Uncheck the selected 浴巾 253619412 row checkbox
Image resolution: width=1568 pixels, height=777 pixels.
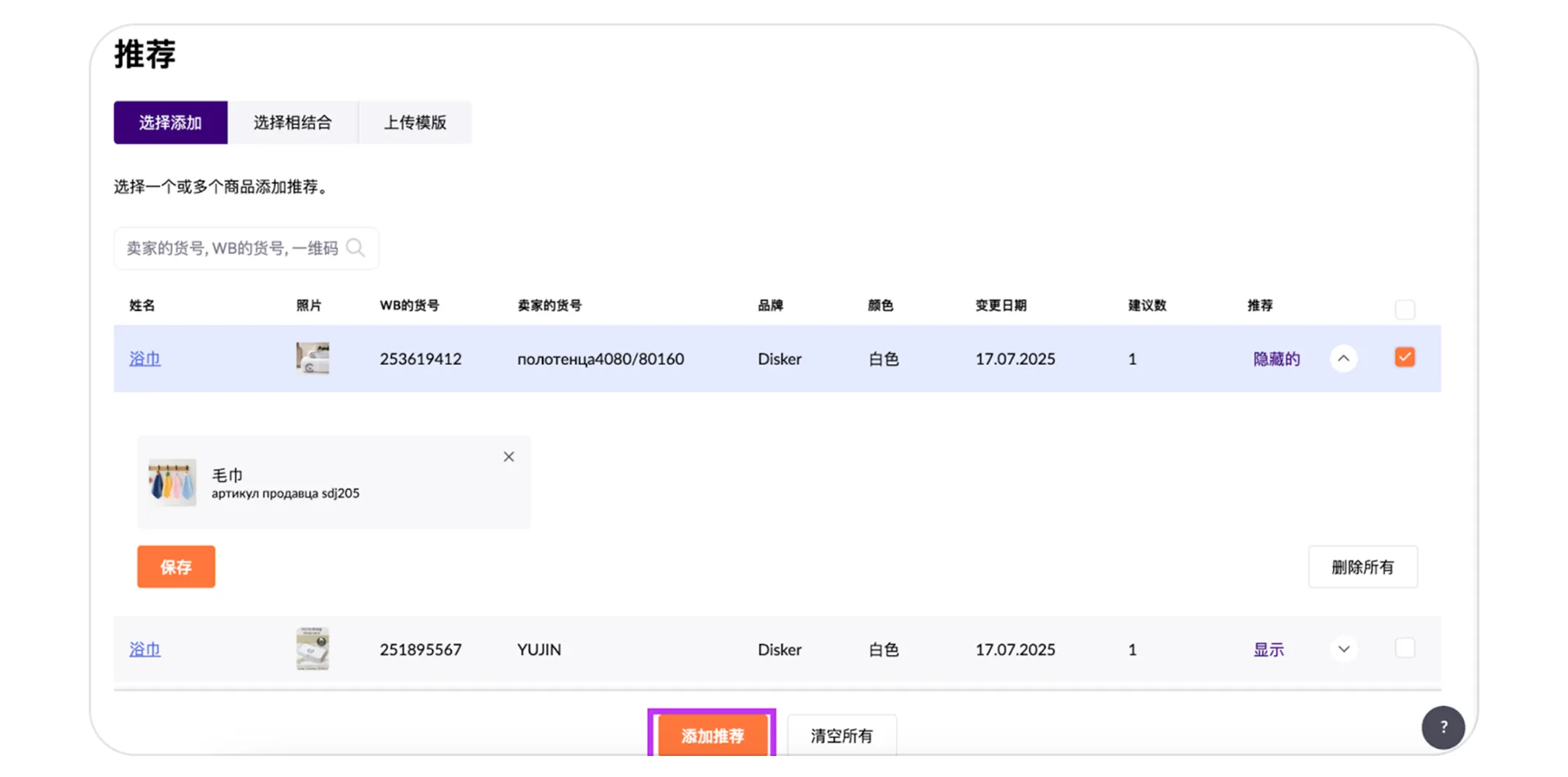(1405, 357)
